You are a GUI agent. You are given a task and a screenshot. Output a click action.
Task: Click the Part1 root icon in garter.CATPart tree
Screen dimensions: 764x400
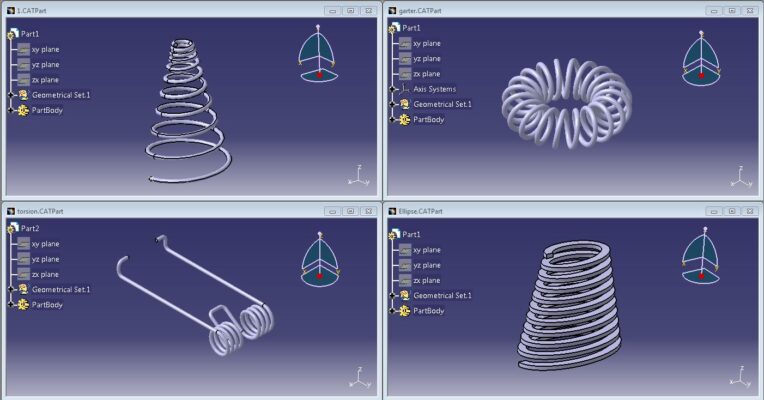(x=393, y=28)
